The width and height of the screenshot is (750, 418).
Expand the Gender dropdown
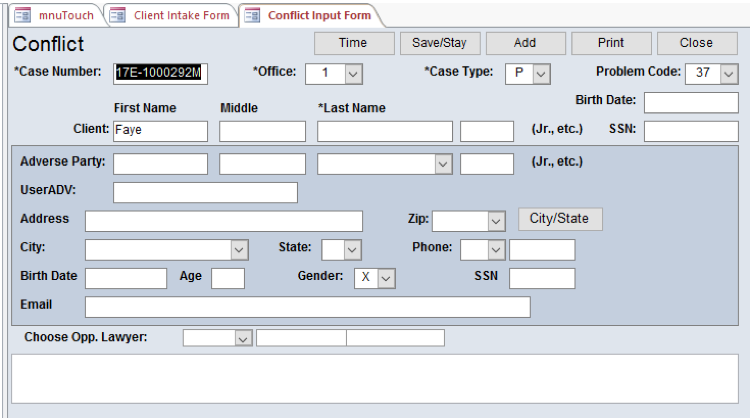point(386,279)
